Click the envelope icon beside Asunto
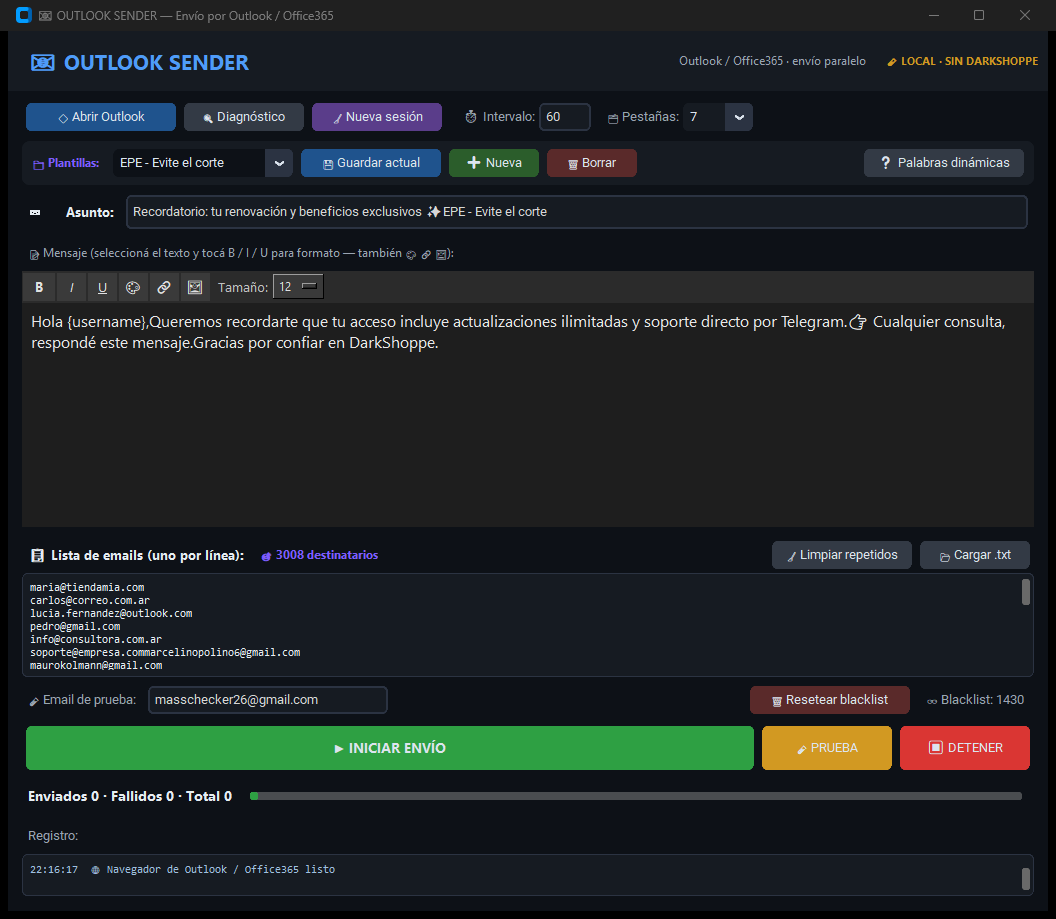 (x=35, y=213)
